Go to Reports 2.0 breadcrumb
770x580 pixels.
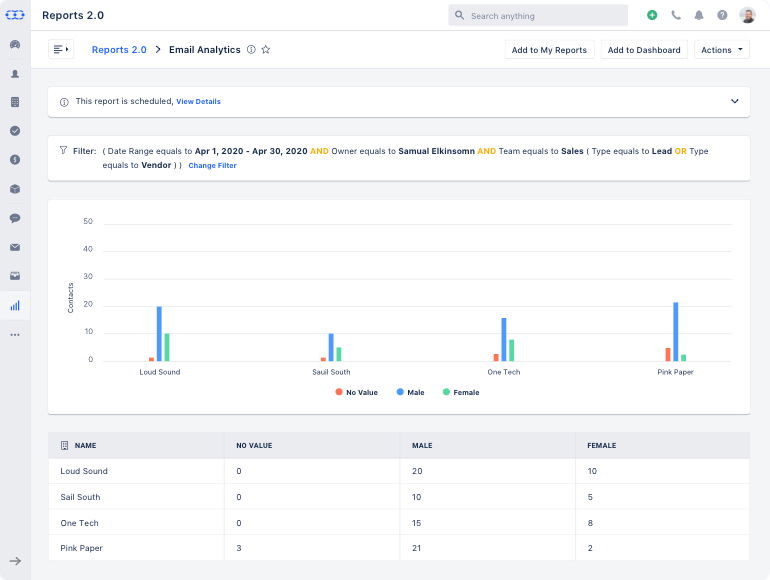click(x=119, y=50)
